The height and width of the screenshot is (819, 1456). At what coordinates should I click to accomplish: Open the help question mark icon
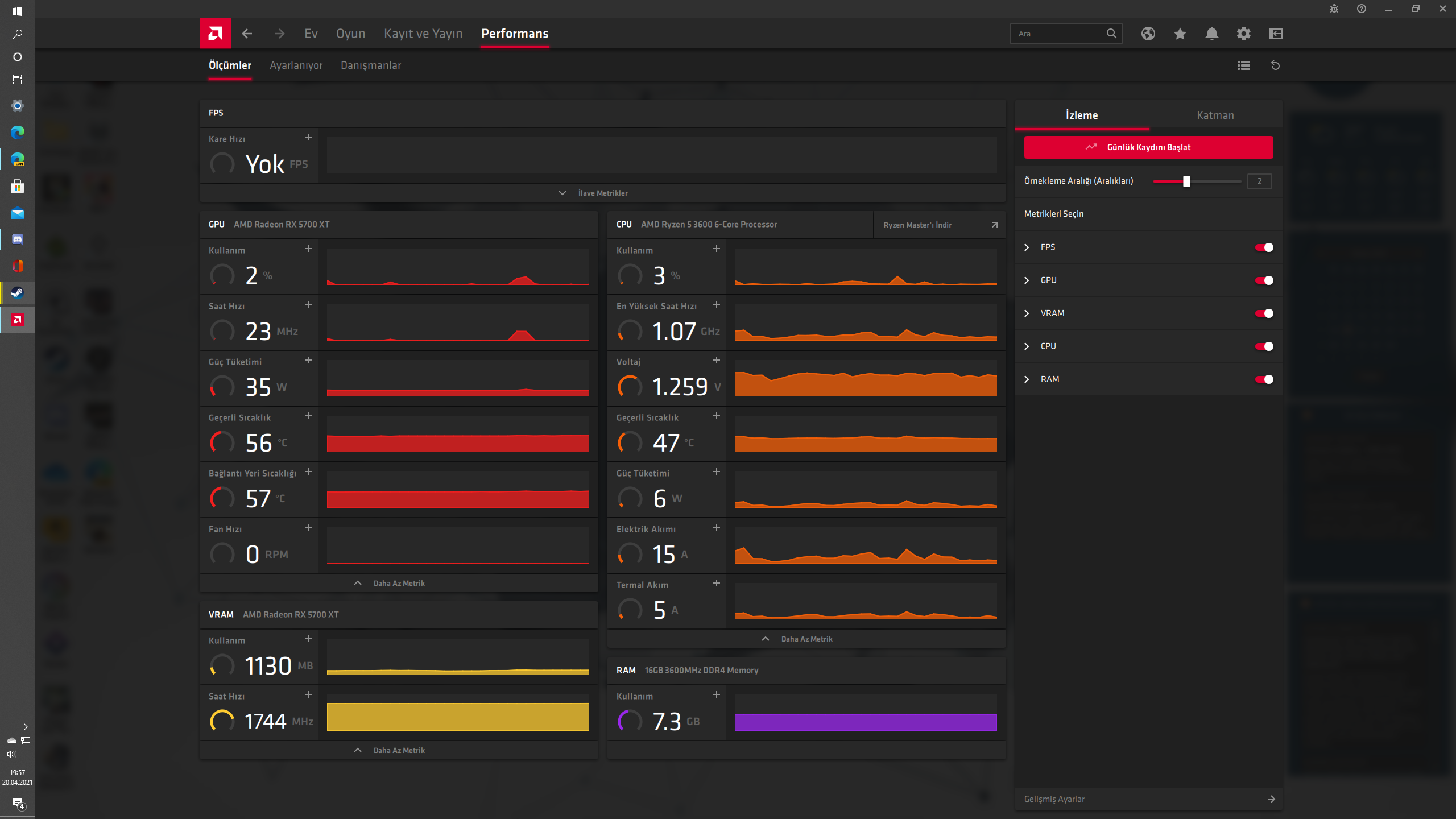[x=1361, y=9]
